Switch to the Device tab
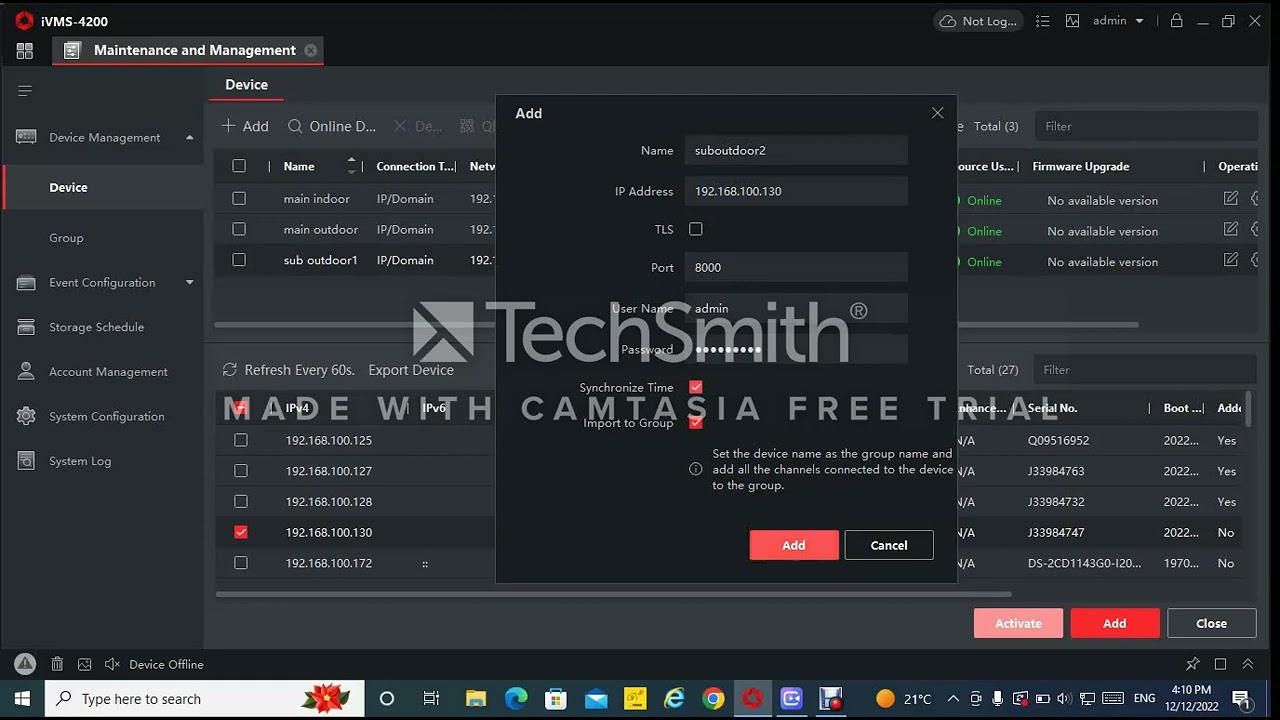This screenshot has height=720, width=1280. point(246,85)
